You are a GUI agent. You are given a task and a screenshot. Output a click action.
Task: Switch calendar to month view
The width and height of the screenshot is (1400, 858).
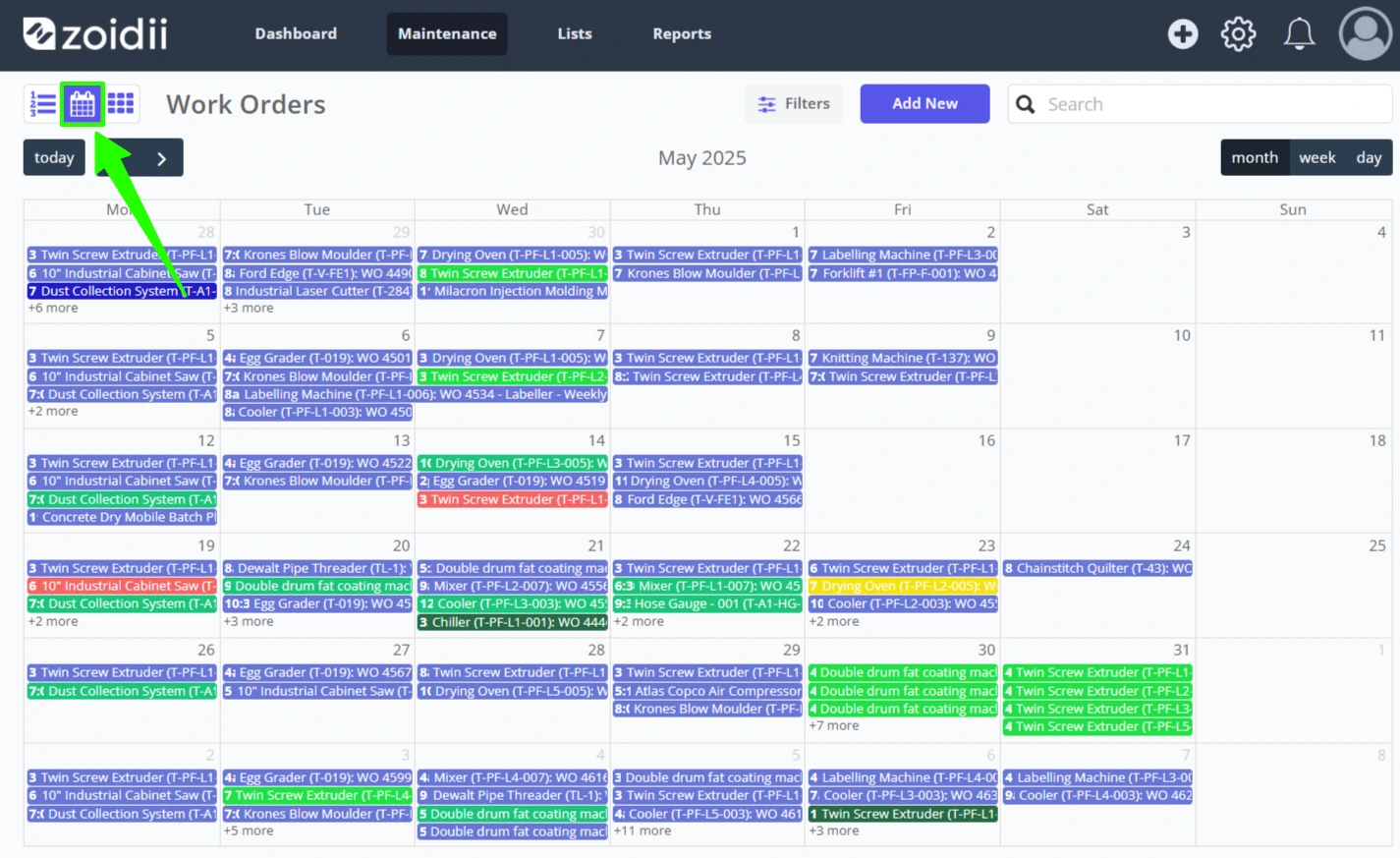(x=1255, y=158)
